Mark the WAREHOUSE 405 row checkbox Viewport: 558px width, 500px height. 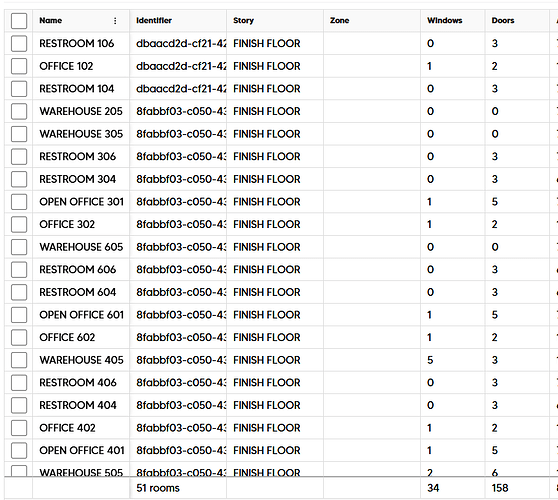coord(19,360)
